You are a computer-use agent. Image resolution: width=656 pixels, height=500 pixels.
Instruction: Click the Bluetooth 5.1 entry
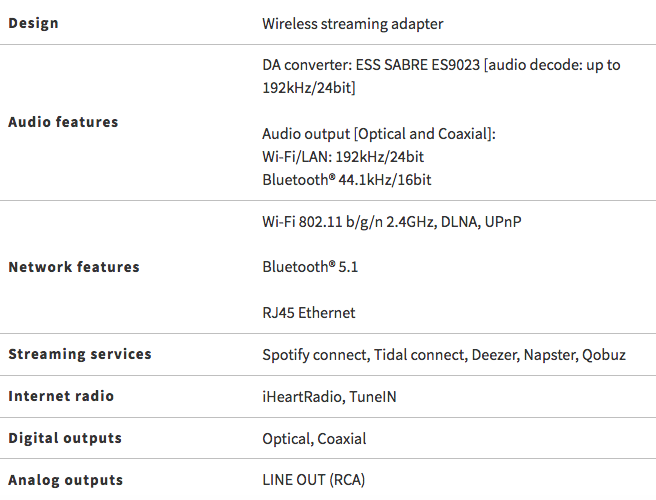310,267
